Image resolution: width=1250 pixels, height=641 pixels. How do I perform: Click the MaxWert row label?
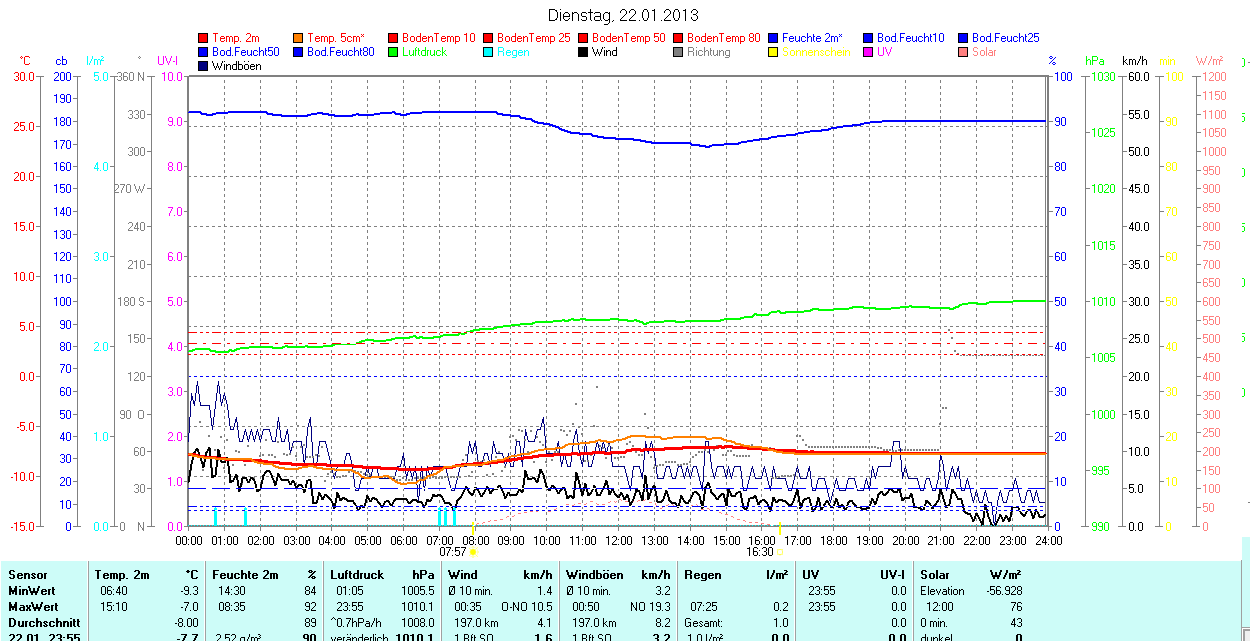pos(33,607)
